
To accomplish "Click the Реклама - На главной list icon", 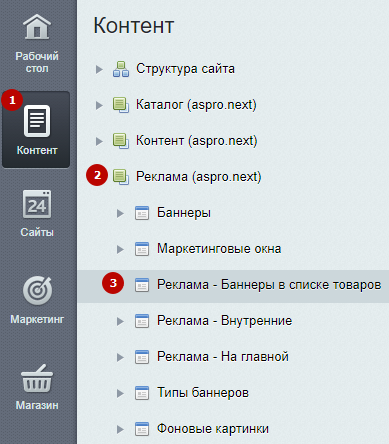I will pos(142,357).
